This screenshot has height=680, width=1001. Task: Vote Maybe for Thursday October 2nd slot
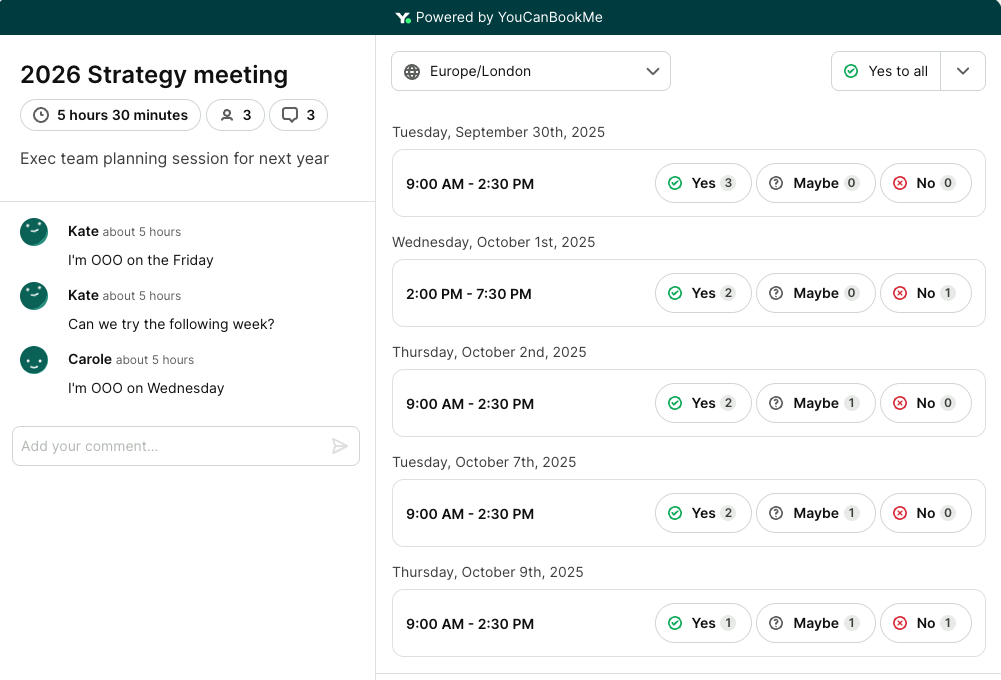(x=815, y=403)
